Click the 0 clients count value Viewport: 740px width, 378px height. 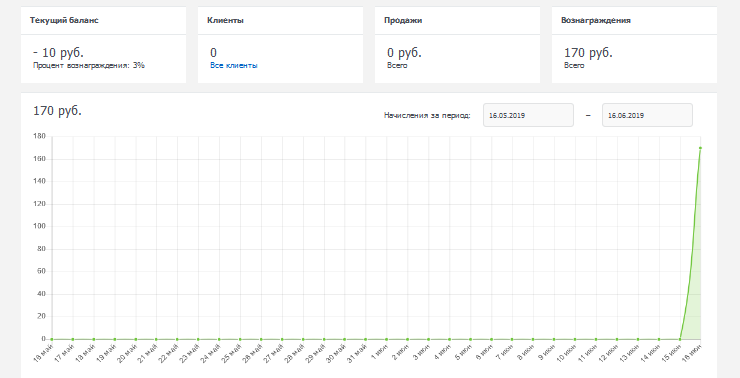(213, 52)
